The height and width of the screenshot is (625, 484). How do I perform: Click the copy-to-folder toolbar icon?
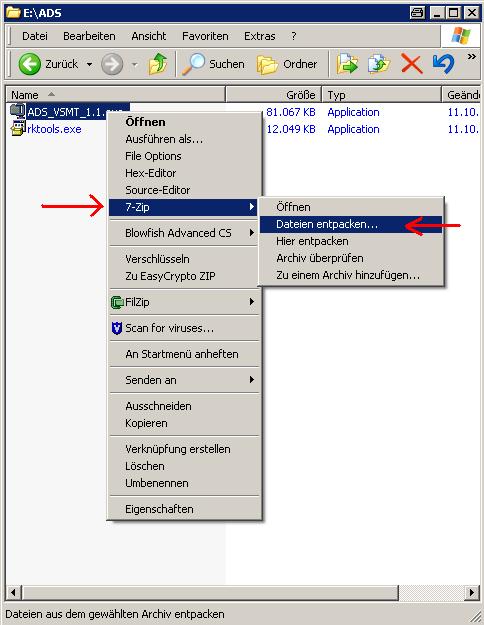click(x=379, y=64)
